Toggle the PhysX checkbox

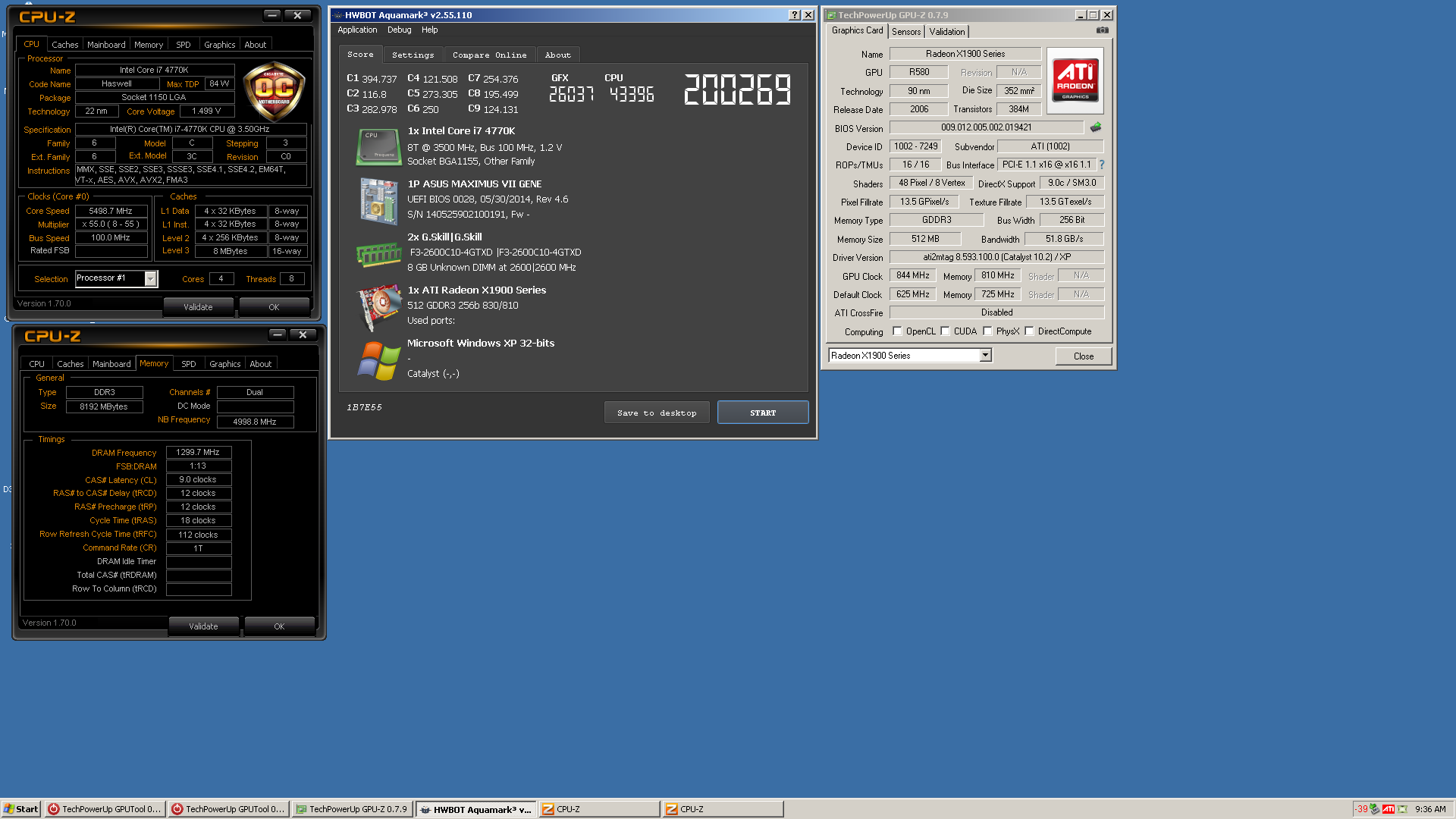988,331
